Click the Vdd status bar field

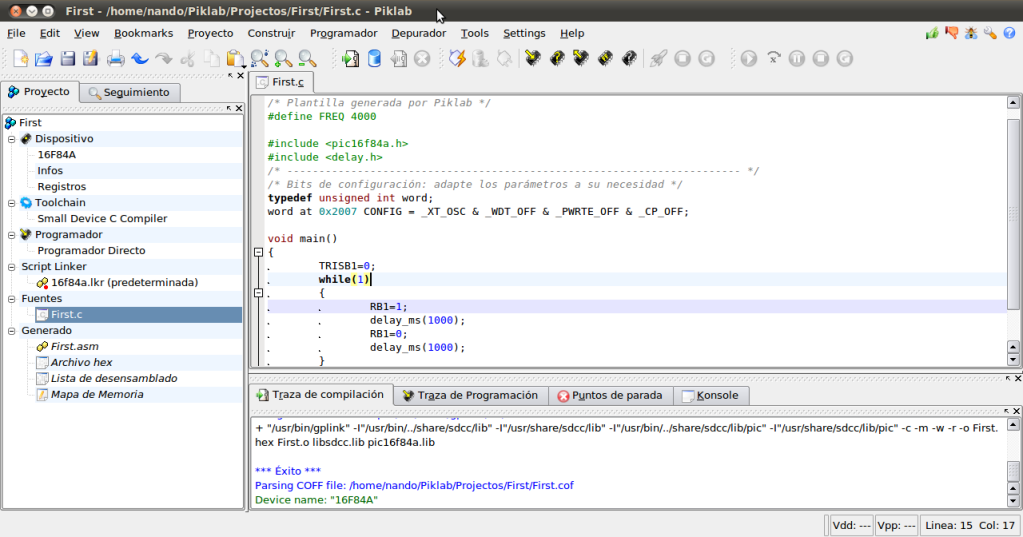coord(851,525)
